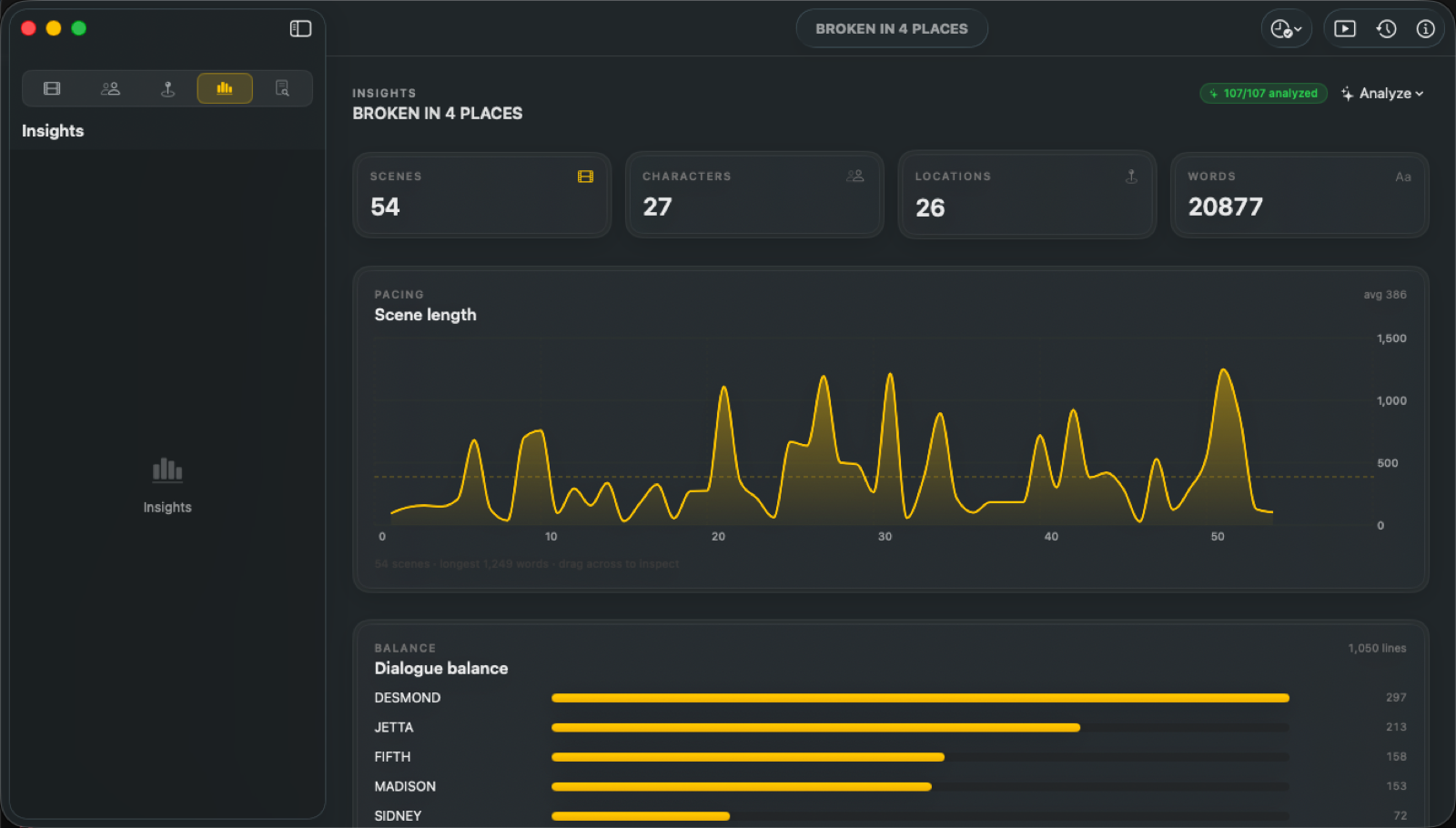Click the 107/107 analyzed status badge

(1263, 94)
